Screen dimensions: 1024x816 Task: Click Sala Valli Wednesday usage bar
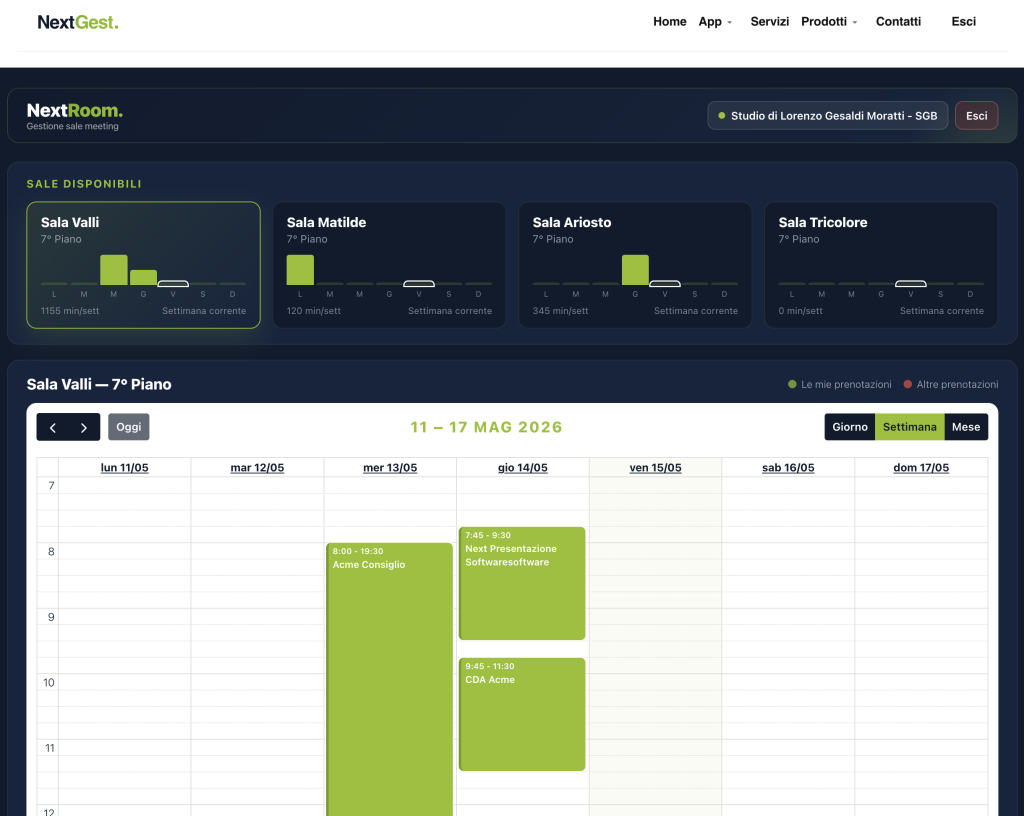[114, 270]
